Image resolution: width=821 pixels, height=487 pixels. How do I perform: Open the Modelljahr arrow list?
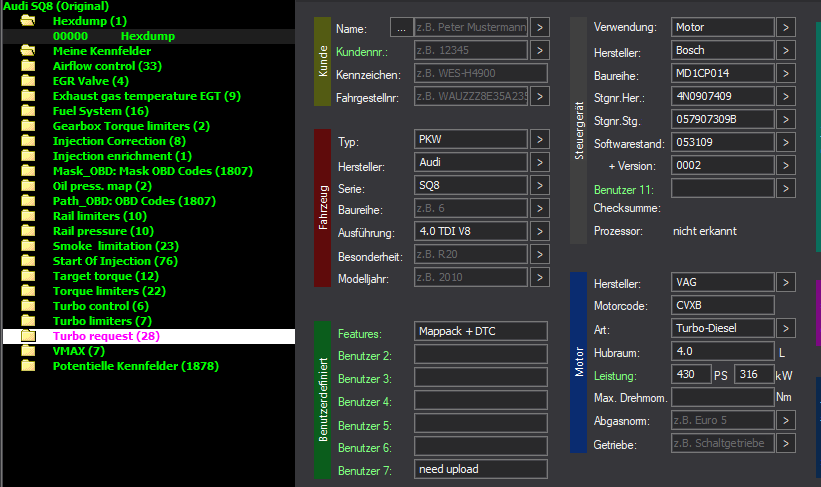pyautogui.click(x=540, y=278)
